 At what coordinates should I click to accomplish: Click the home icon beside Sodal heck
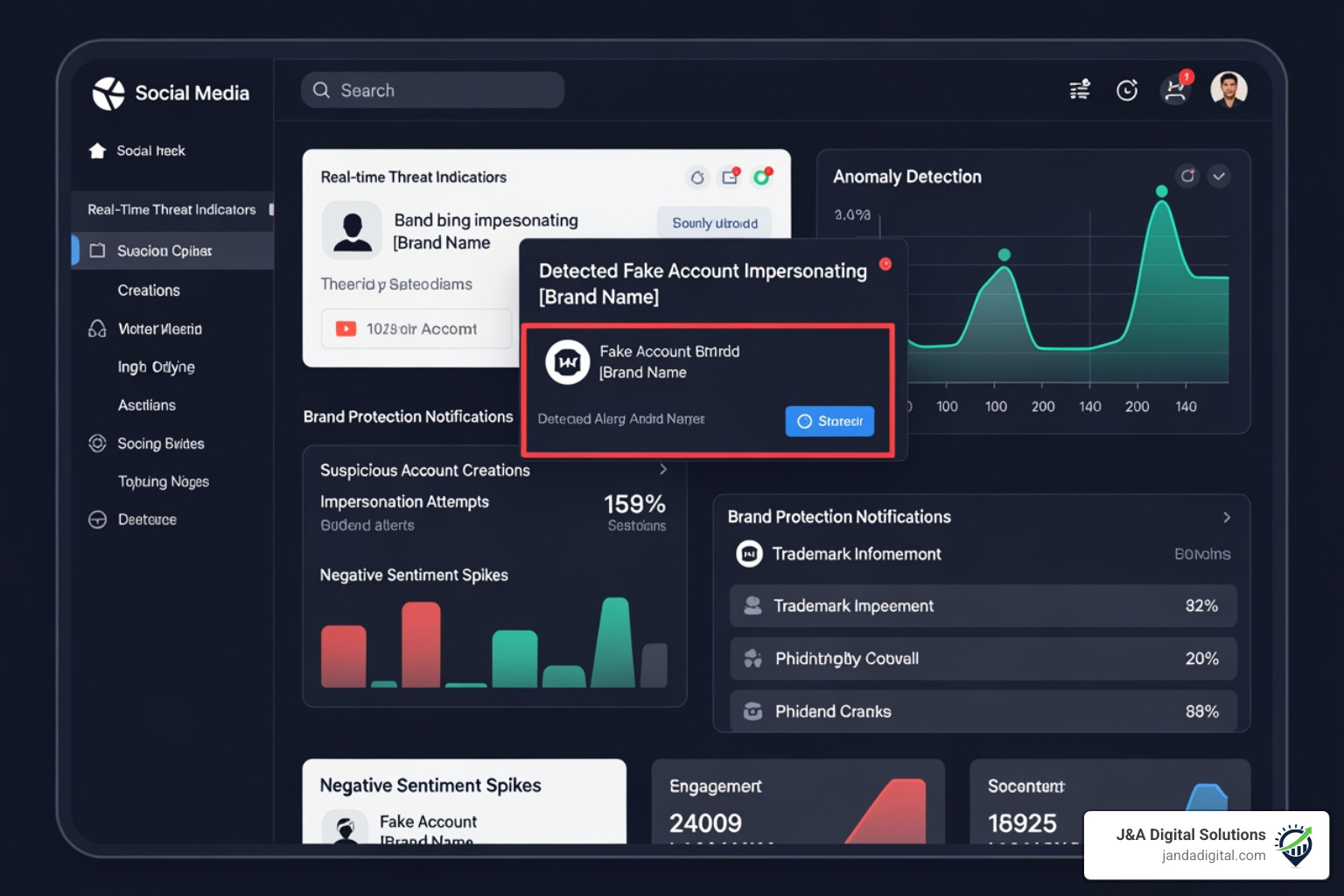point(97,150)
